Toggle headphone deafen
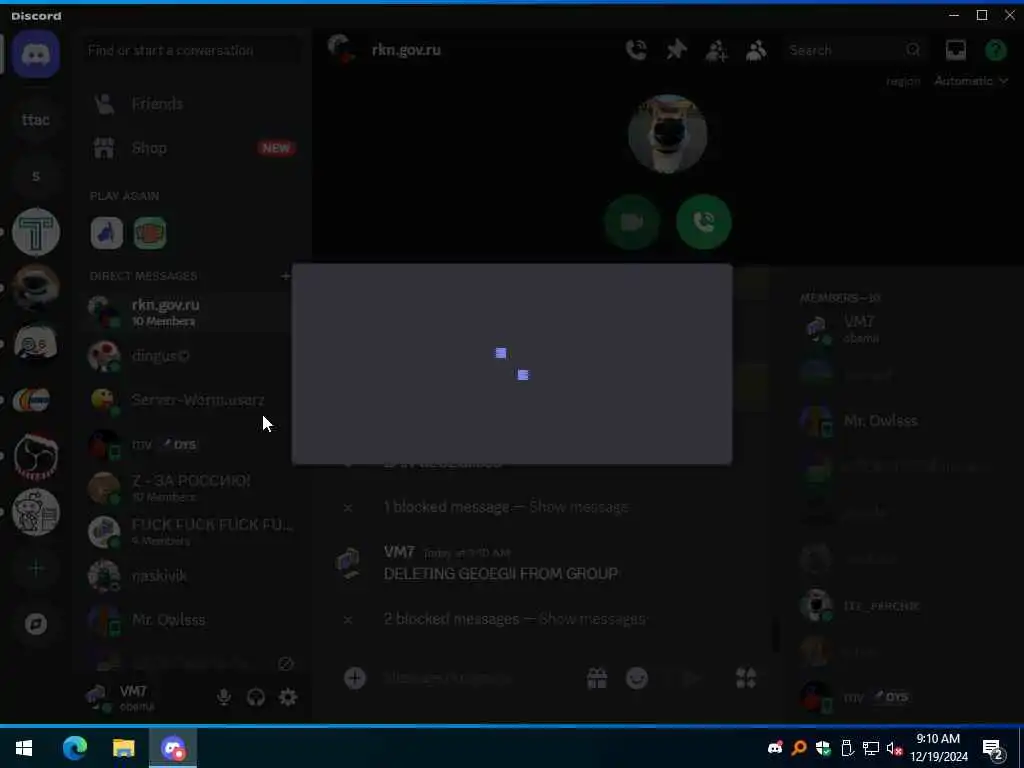Image resolution: width=1024 pixels, height=768 pixels. (256, 697)
